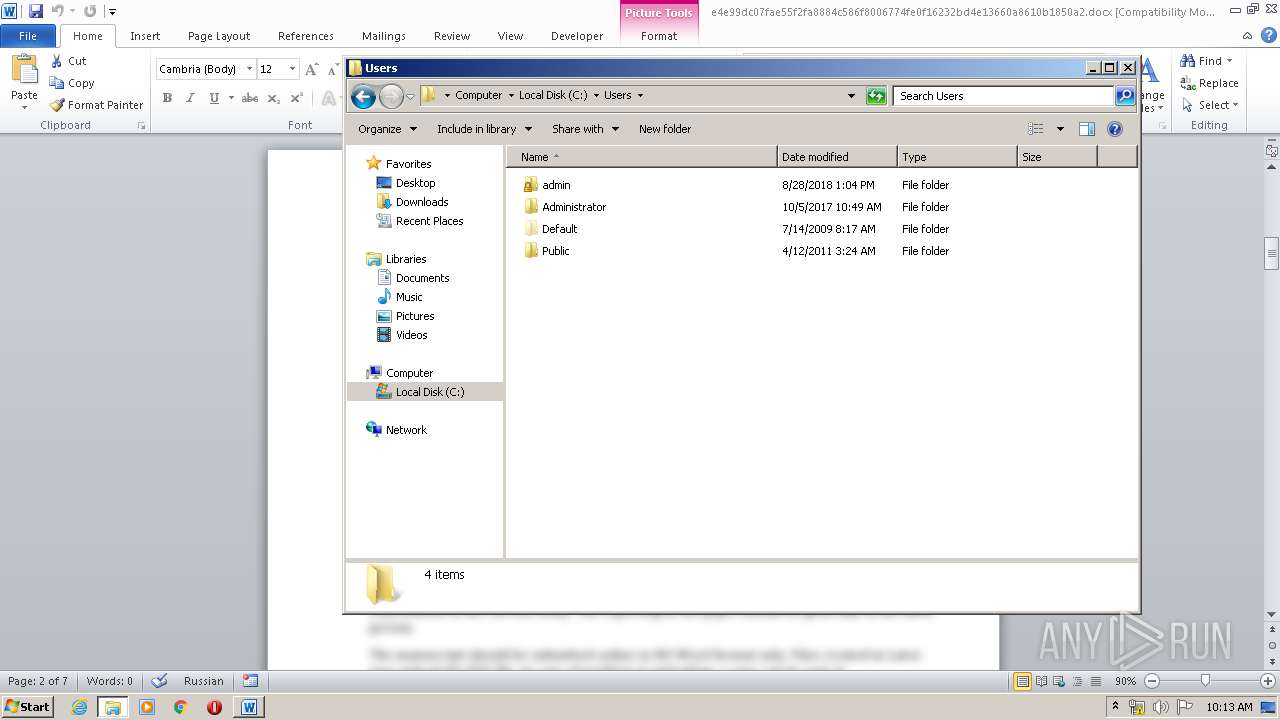Expand the address bar history dropdown arrow
This screenshot has height=720, width=1280.
click(x=851, y=96)
